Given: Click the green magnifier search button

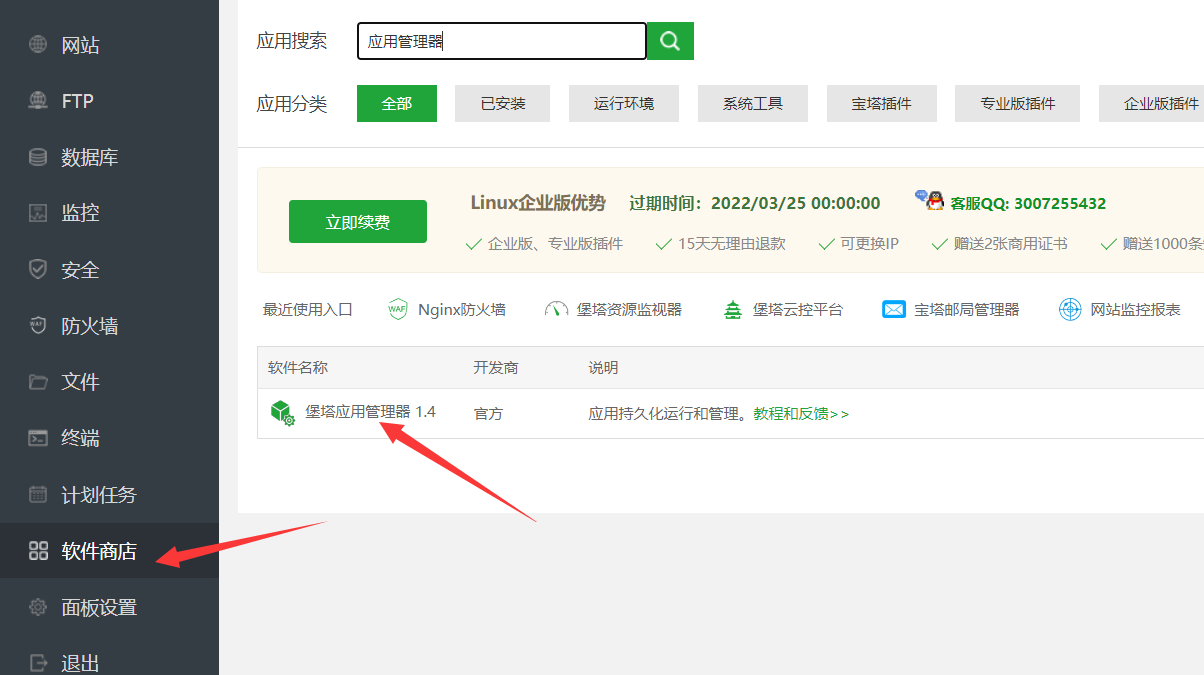Looking at the screenshot, I should (670, 41).
